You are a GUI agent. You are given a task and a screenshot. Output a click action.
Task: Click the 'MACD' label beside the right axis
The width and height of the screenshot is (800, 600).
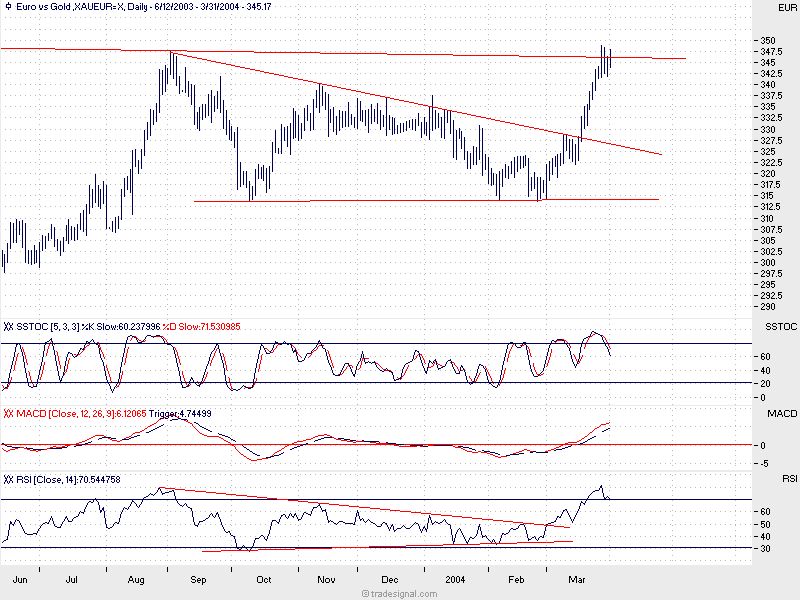pos(782,413)
